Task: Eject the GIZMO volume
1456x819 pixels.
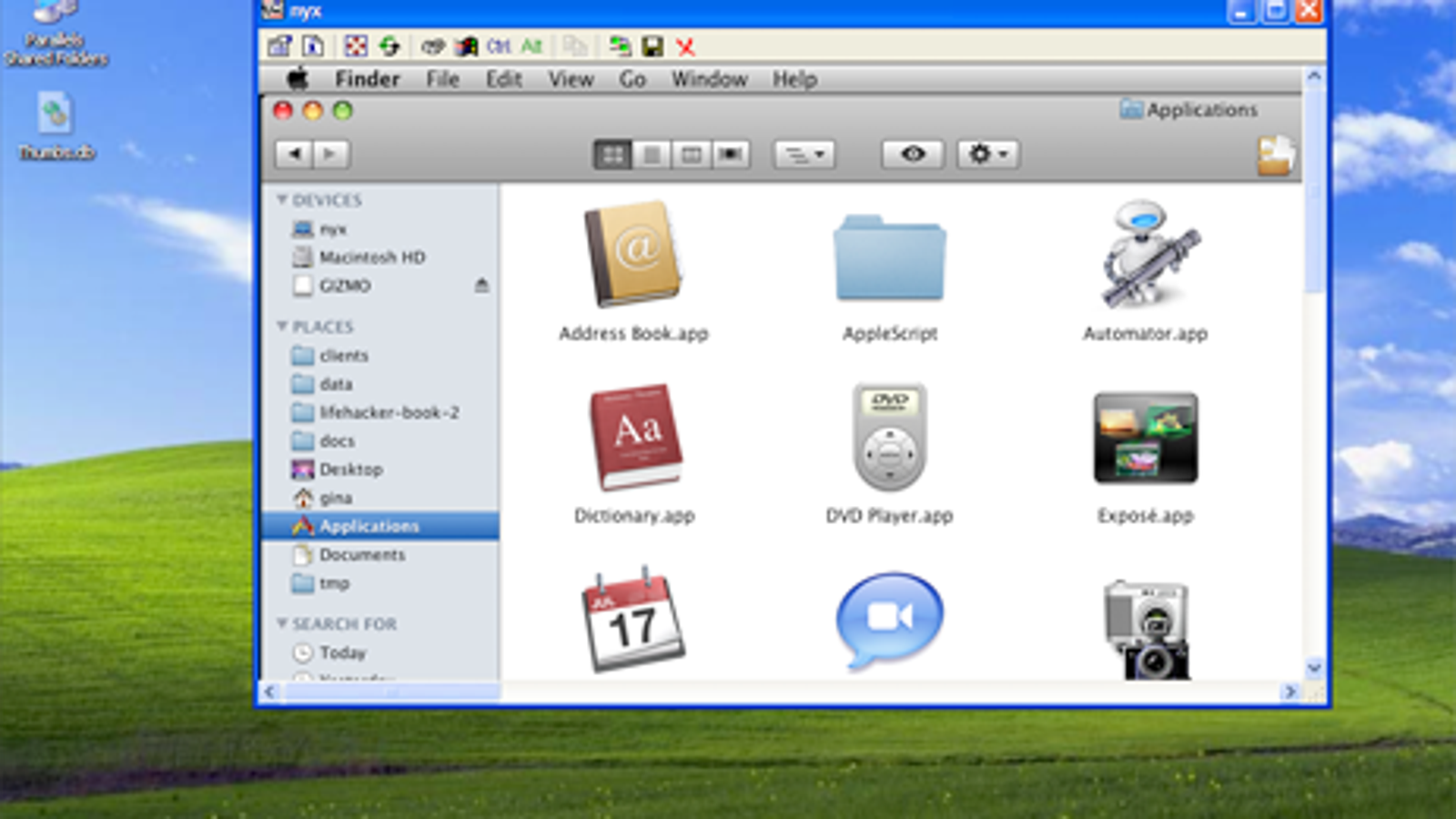Action: click(x=481, y=286)
